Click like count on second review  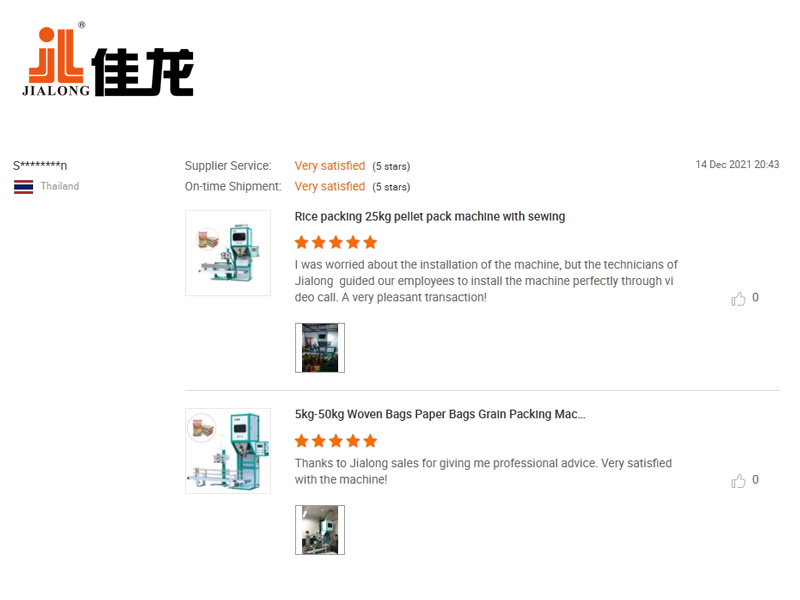755,480
